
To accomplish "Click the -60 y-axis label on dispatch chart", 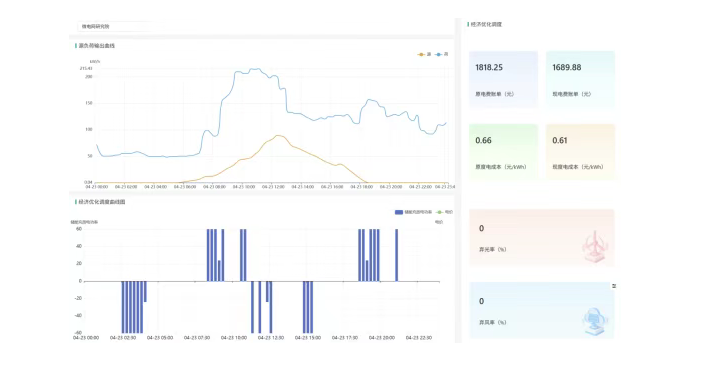I will tap(78, 333).
